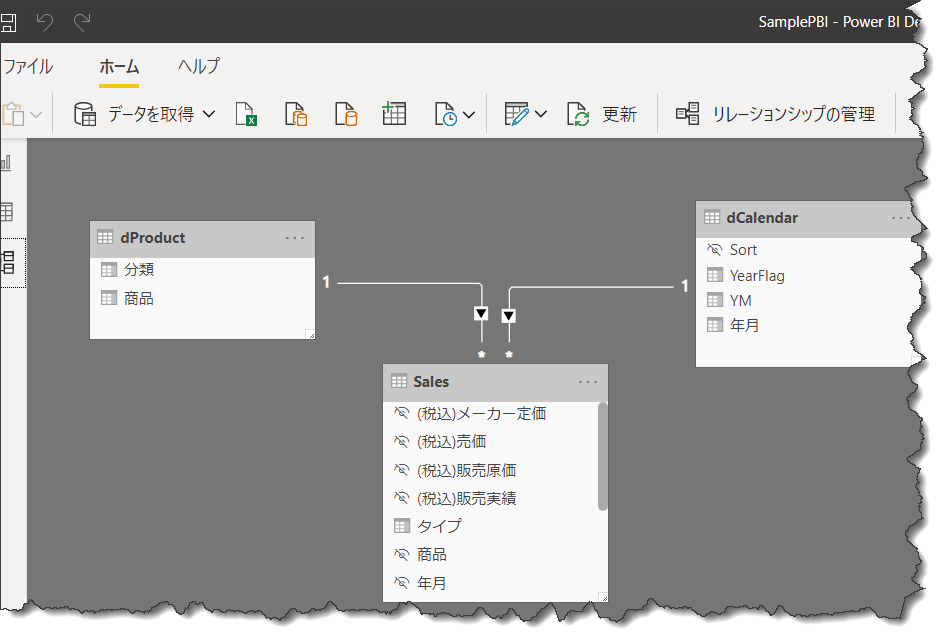Toggle hidden eye icon for Sort field
This screenshot has width=951, height=644.
[714, 250]
